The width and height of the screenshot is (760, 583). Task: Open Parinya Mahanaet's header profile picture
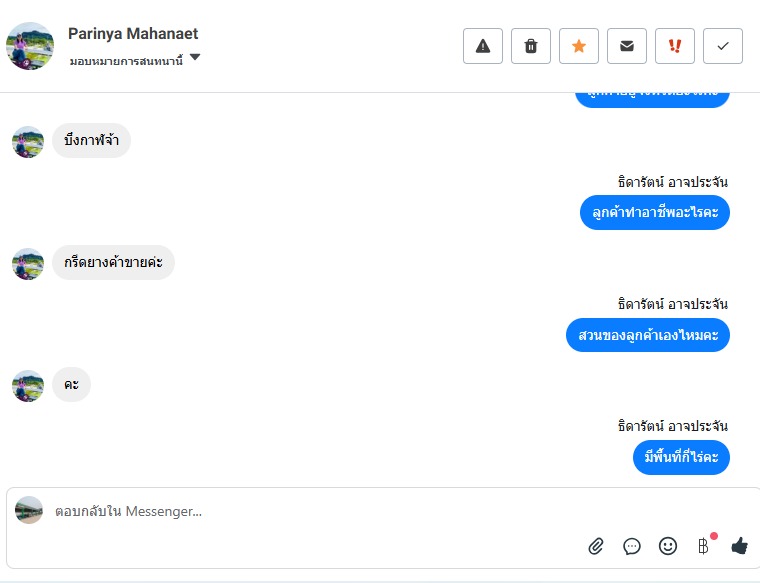tap(30, 46)
